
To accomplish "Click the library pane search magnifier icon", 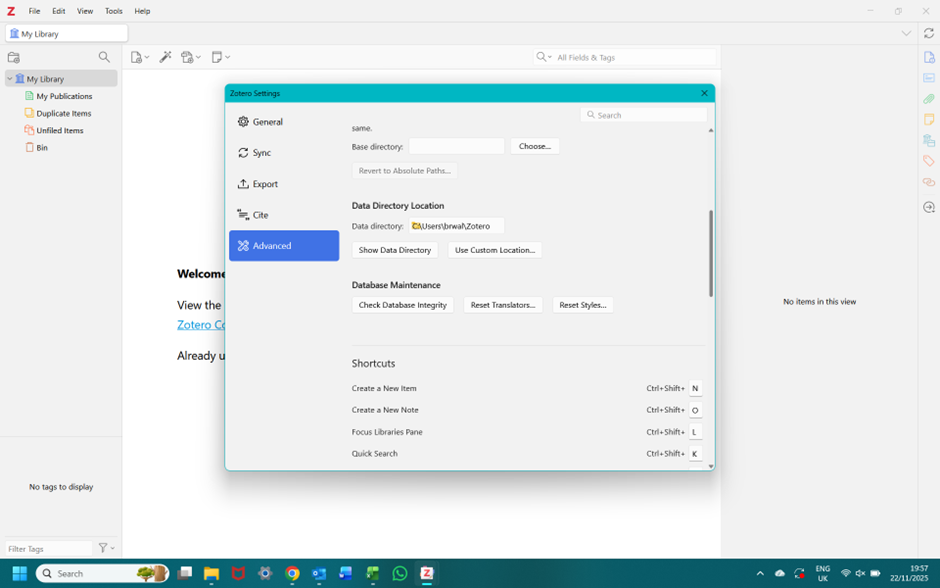I will [x=104, y=57].
